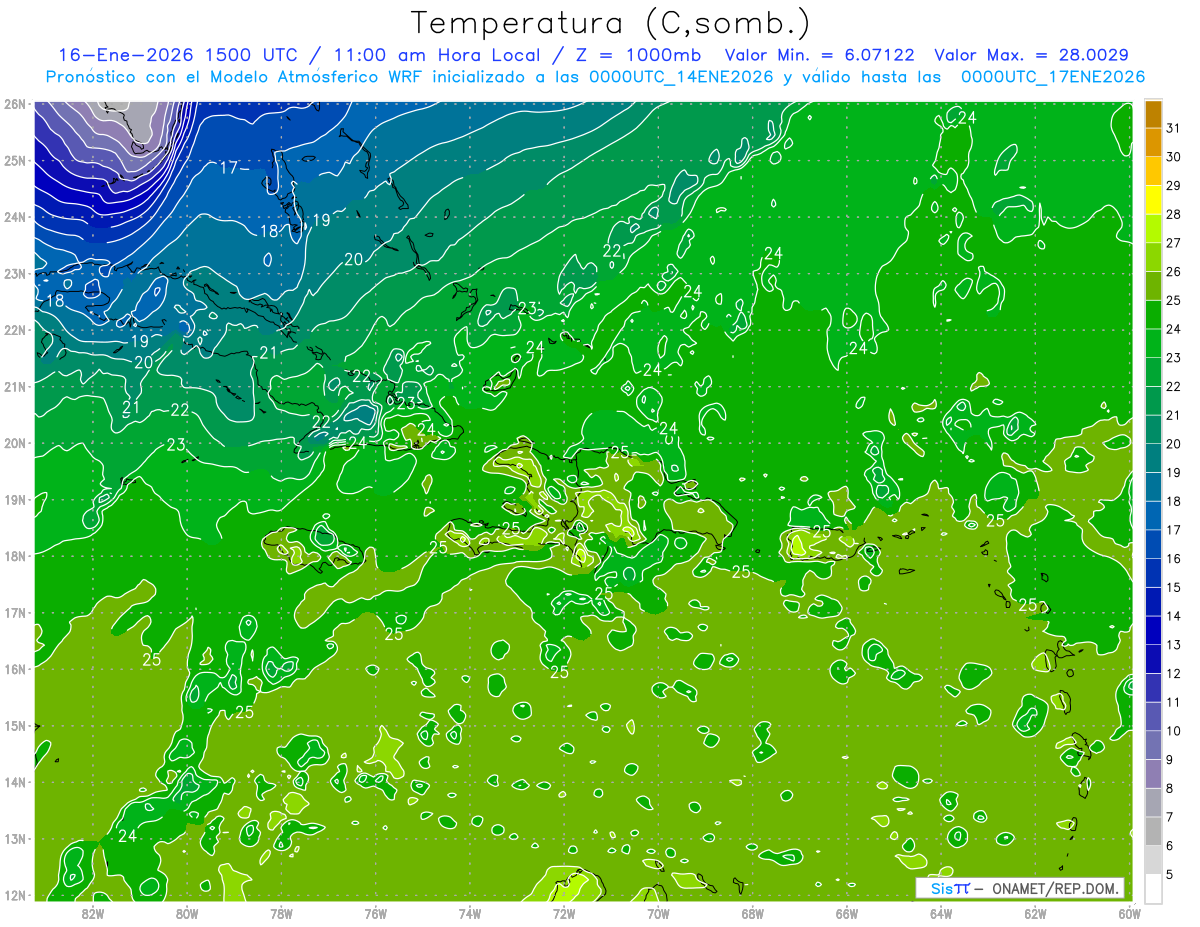The image size is (1200, 927).
Task: Click the legend scale label "12"
Action: [1174, 674]
